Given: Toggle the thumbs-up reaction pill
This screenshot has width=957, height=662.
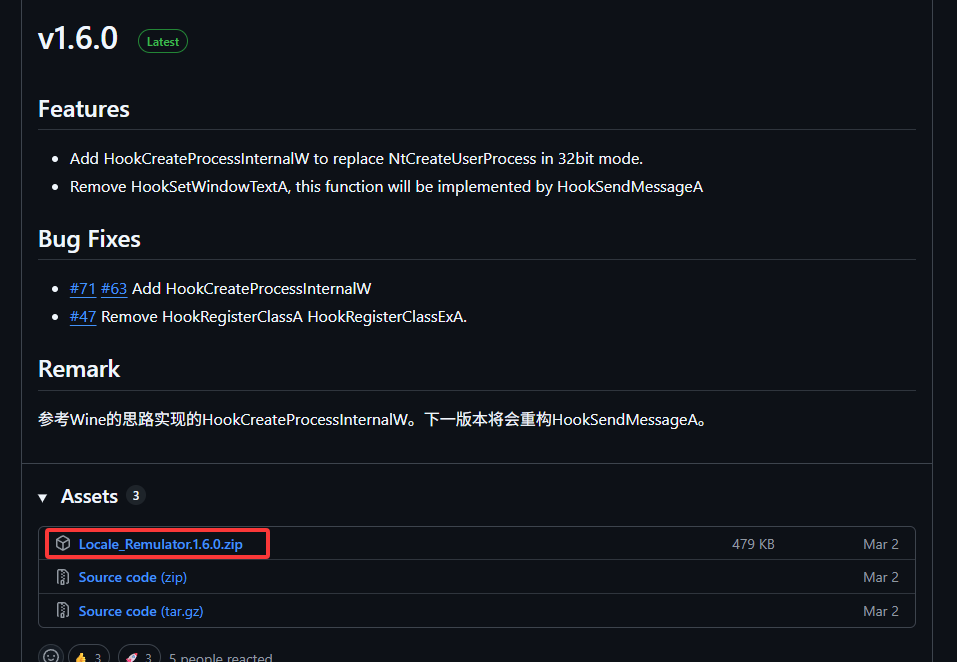Looking at the screenshot, I should click(x=88, y=654).
